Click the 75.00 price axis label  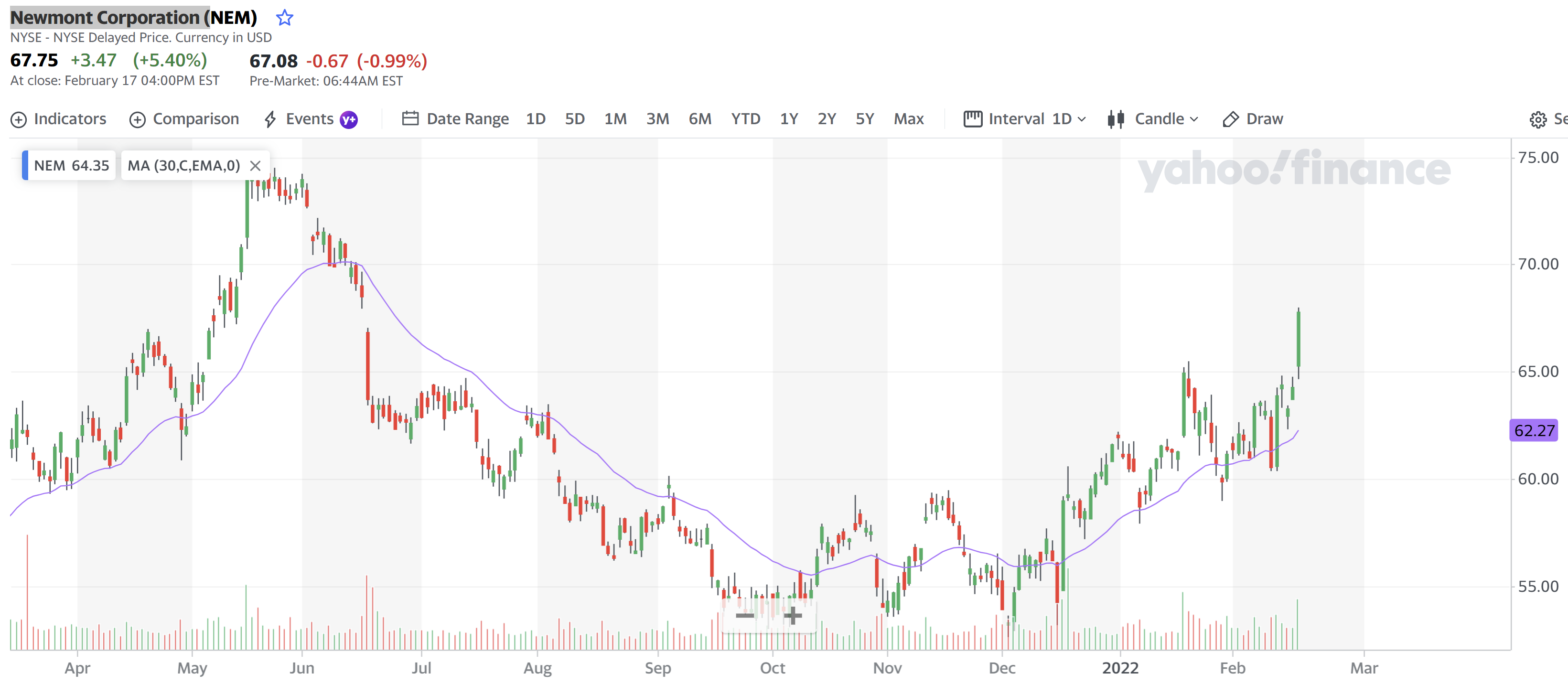(1538, 158)
